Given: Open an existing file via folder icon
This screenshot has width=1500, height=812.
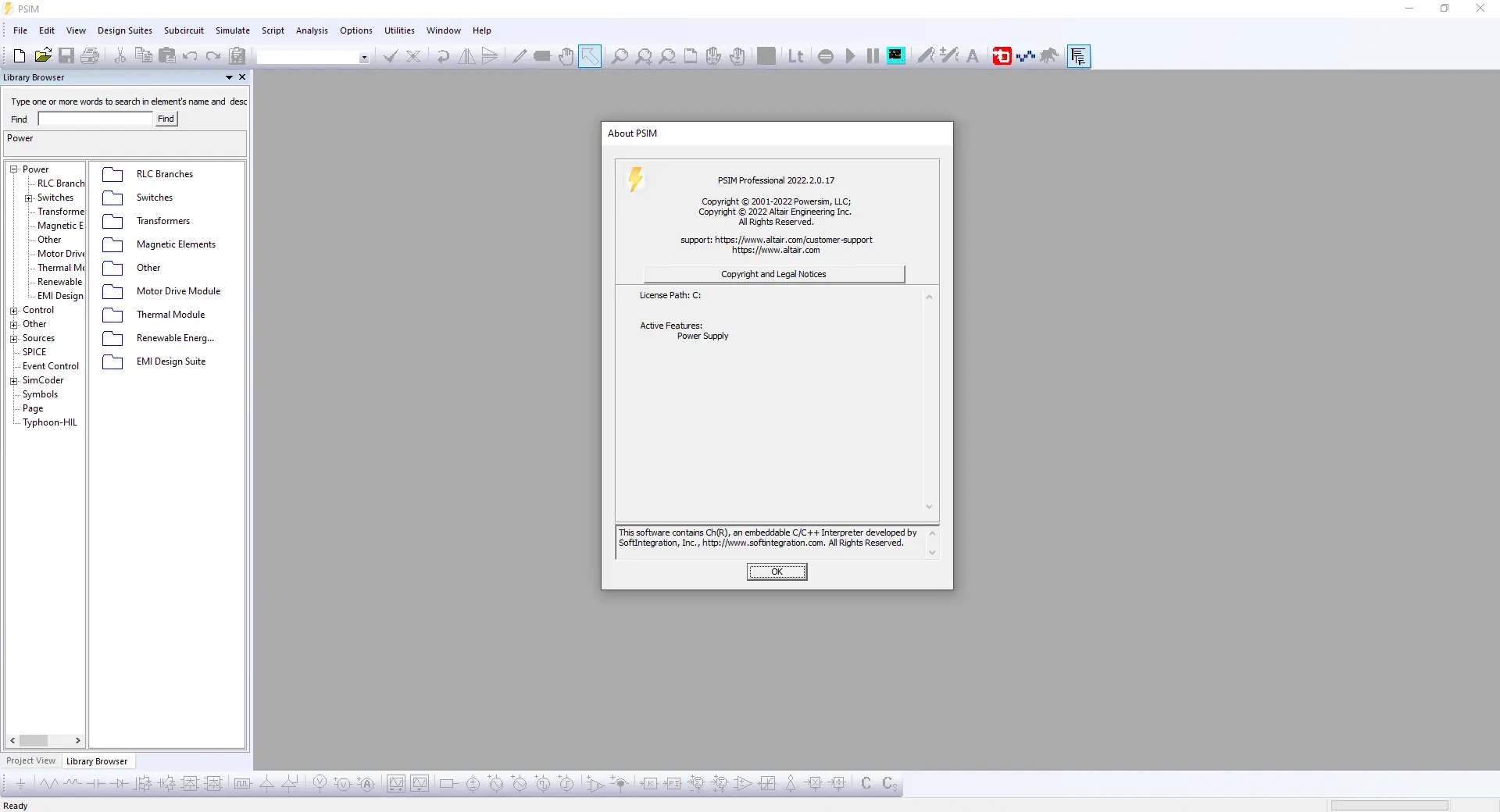Looking at the screenshot, I should coord(43,56).
